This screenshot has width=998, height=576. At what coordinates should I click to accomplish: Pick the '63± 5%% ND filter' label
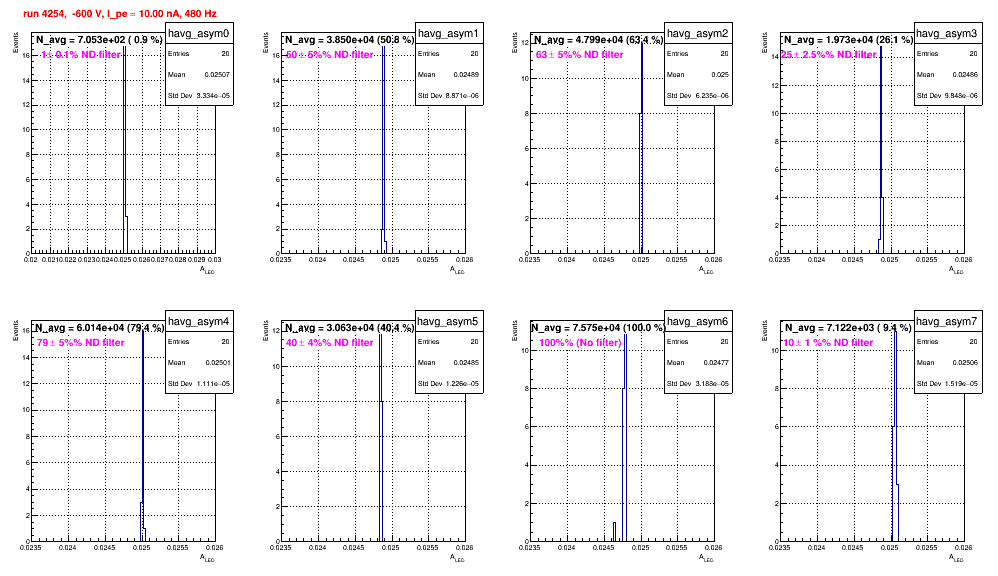pos(579,55)
